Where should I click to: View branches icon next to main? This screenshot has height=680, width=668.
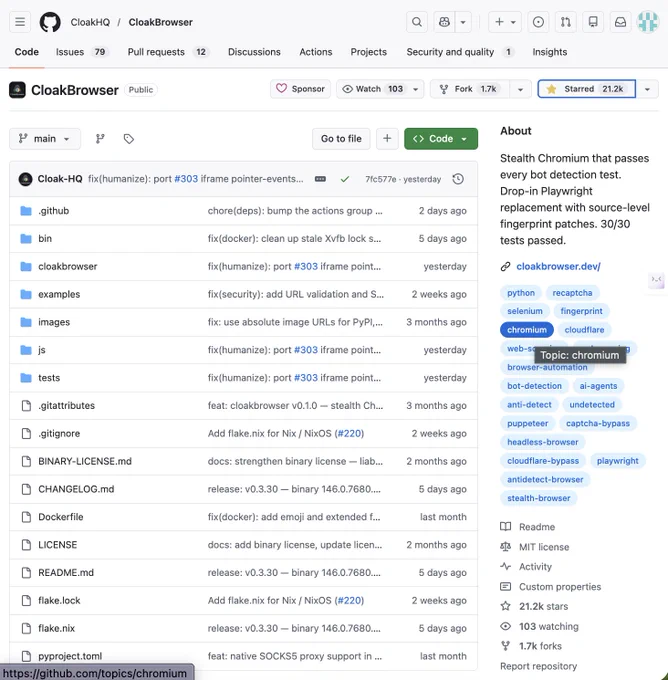click(x=100, y=139)
